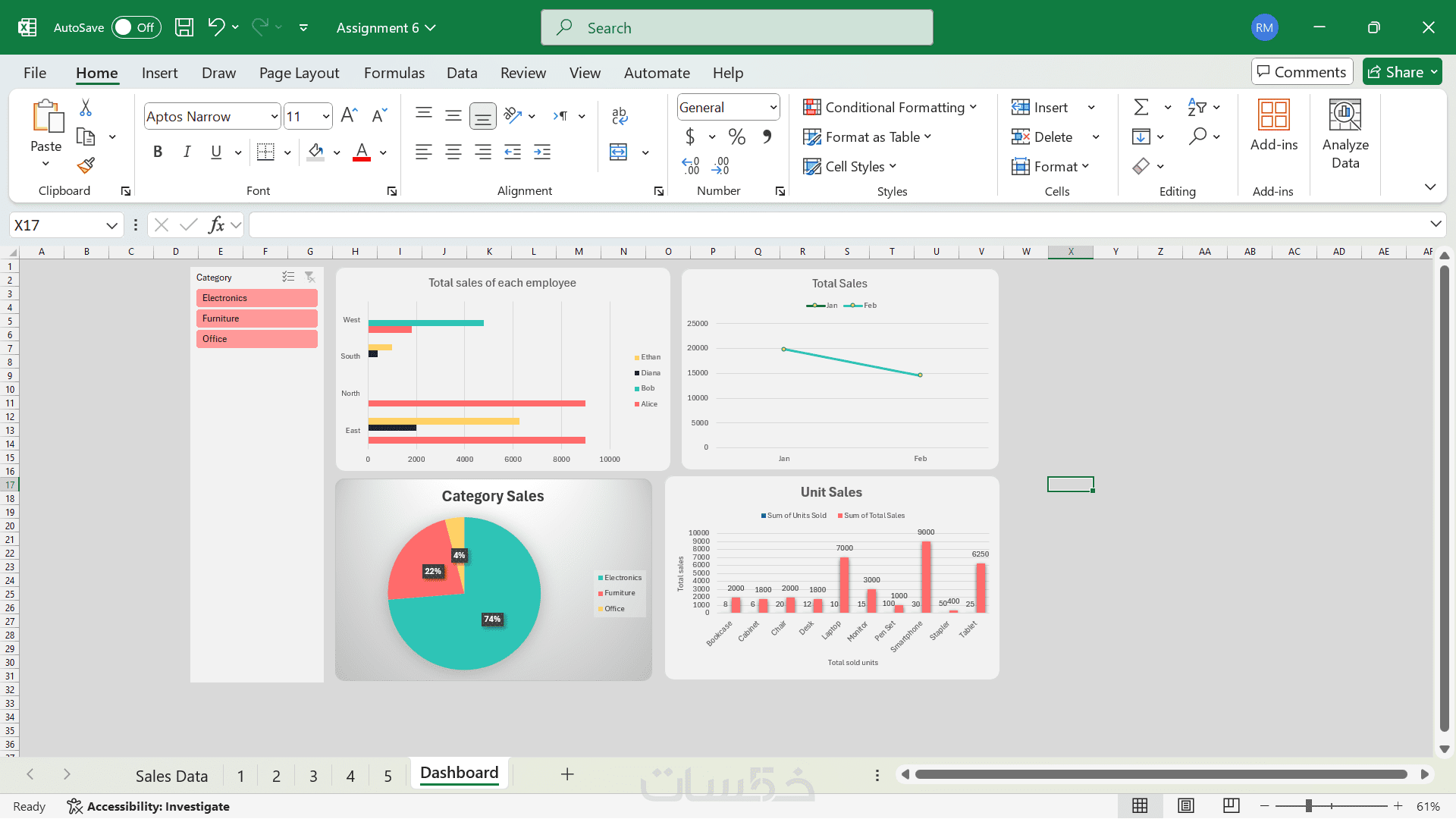Toggle the AutoSave switch
Image resolution: width=1456 pixels, height=819 pixels.
click(x=136, y=27)
